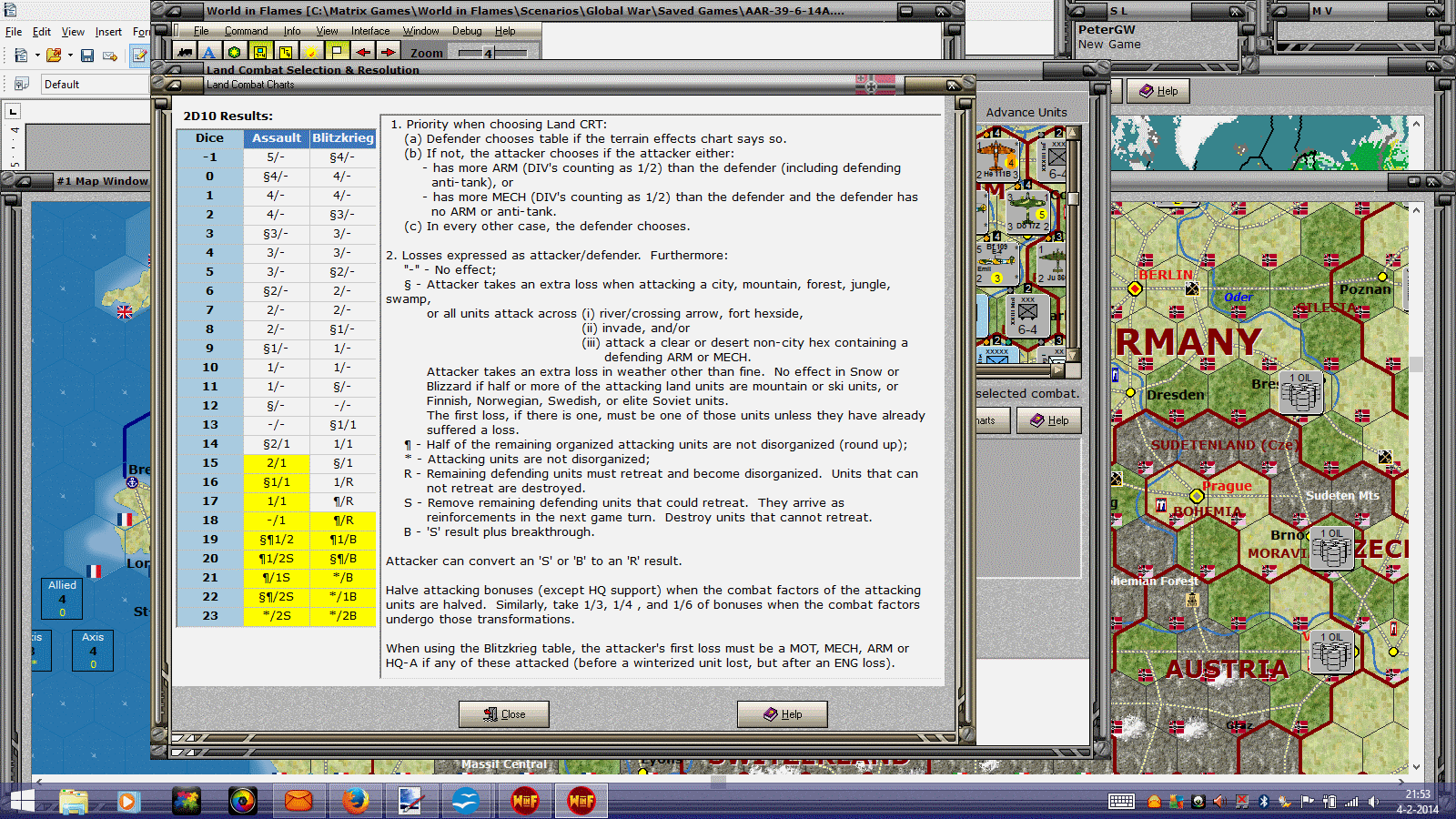Click the blue letter A toolbar icon
The height and width of the screenshot is (819, 1456).
point(209,53)
